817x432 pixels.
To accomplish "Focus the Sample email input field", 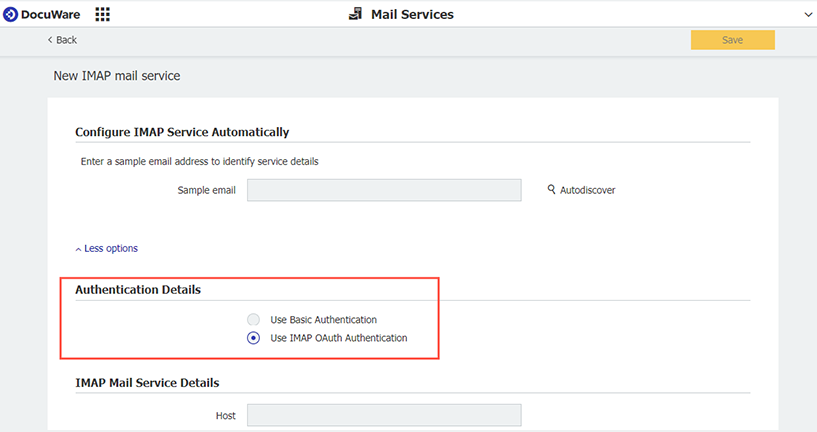I will (384, 190).
